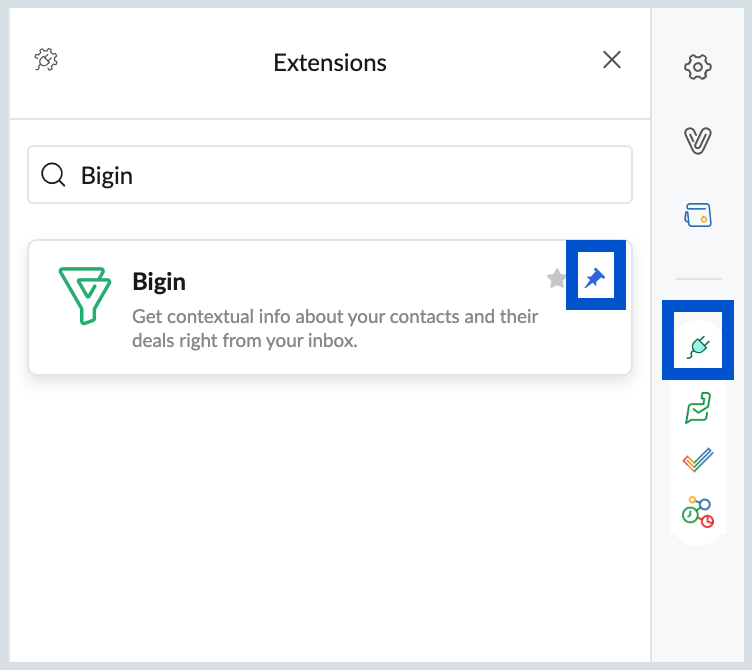
Task: Open the sidebar Settings gear
Action: 698,67
